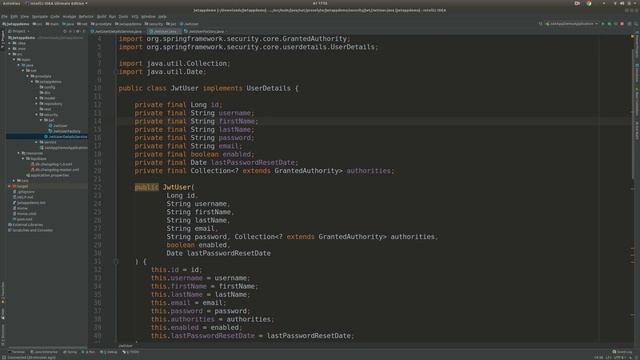Click the clock in the top bar

point(320,3)
